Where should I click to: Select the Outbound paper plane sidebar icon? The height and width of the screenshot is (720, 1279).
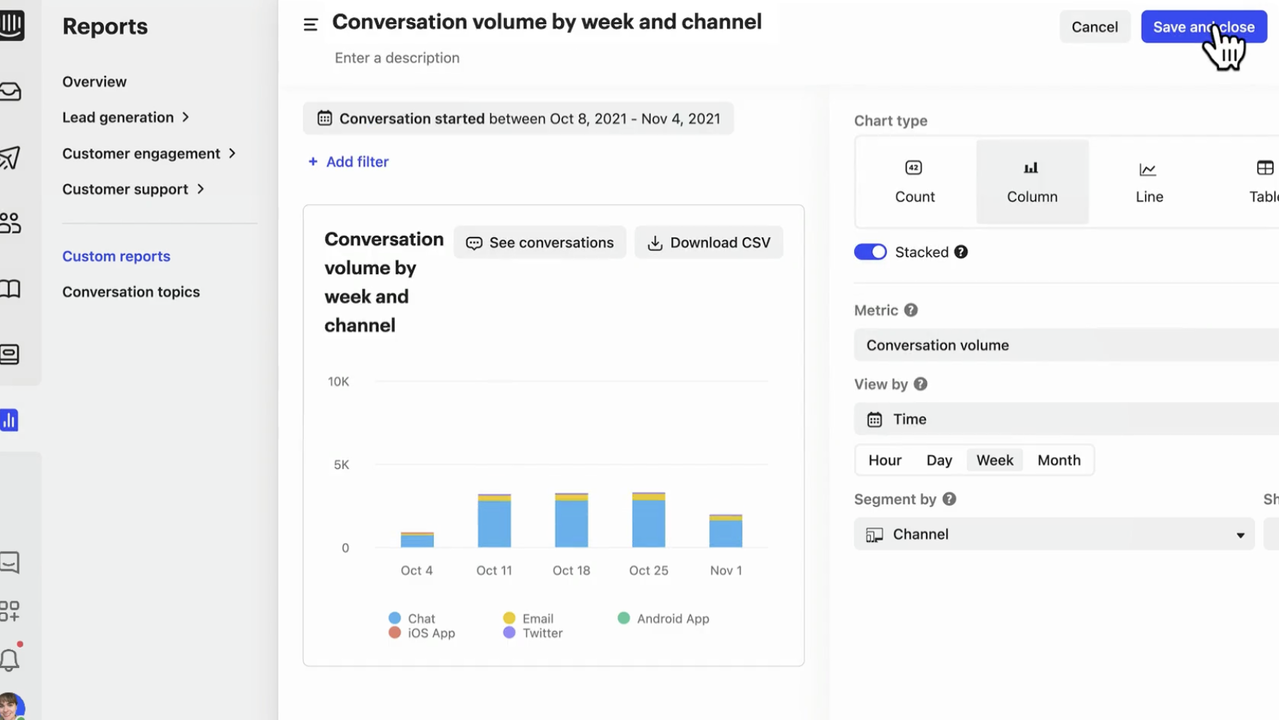click(12, 157)
